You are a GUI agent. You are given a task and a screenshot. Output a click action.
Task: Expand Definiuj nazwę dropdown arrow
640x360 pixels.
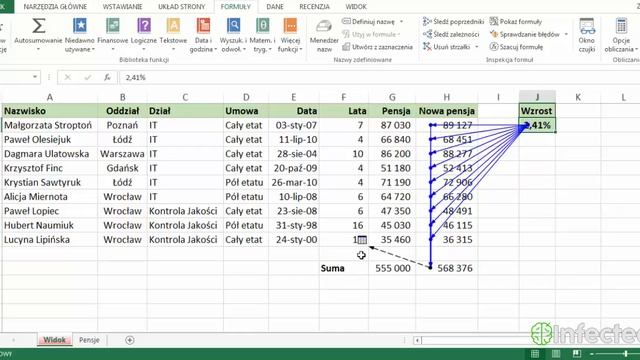[401, 22]
